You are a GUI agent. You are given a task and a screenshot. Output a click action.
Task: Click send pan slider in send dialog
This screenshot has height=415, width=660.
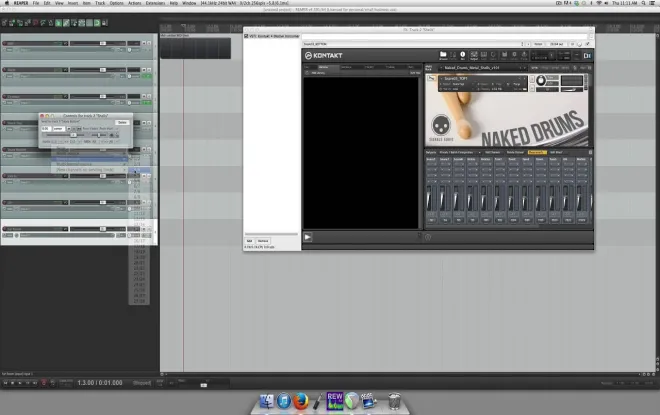click(x=98, y=135)
